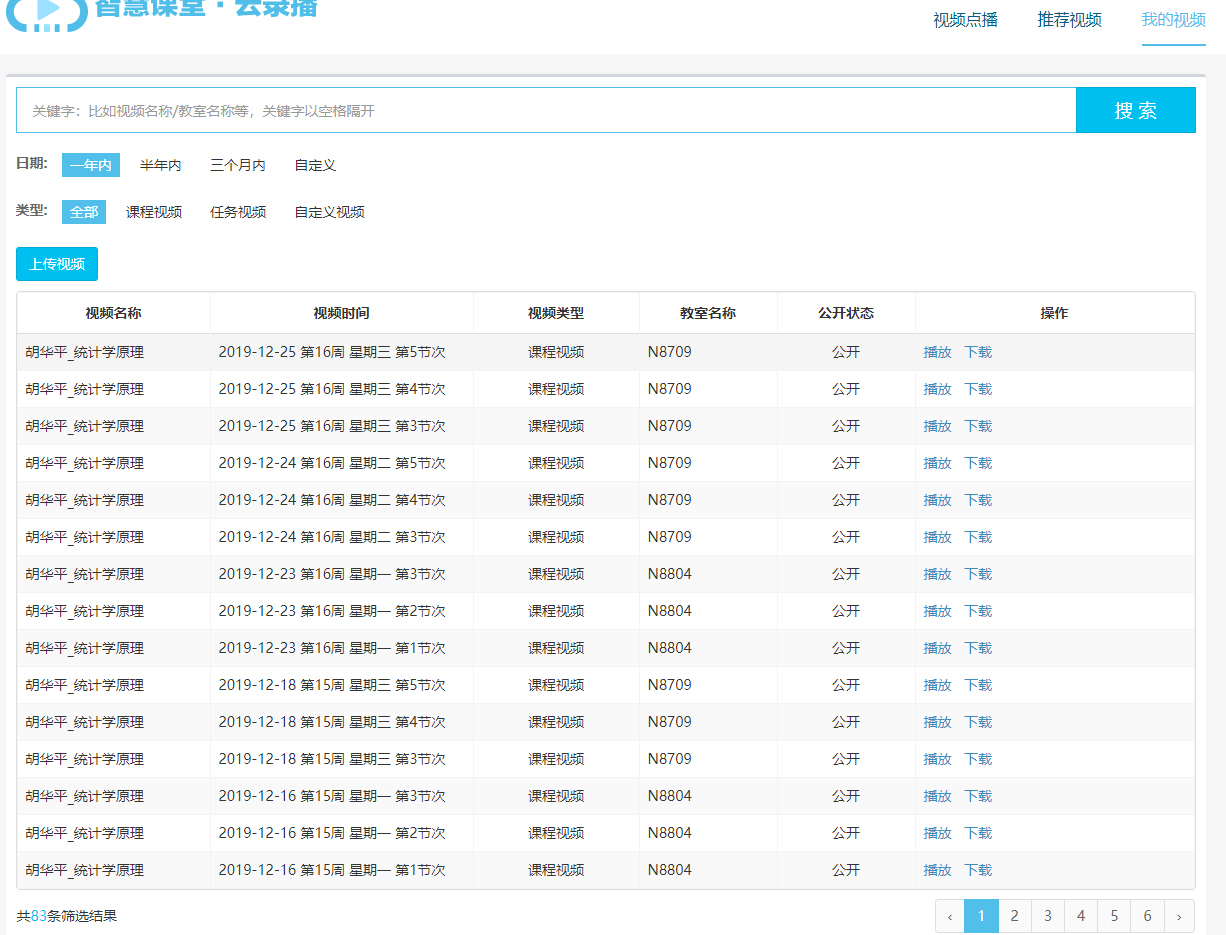This screenshot has height=935, width=1226.
Task: Filter by 任务视频 type
Action: [x=238, y=212]
